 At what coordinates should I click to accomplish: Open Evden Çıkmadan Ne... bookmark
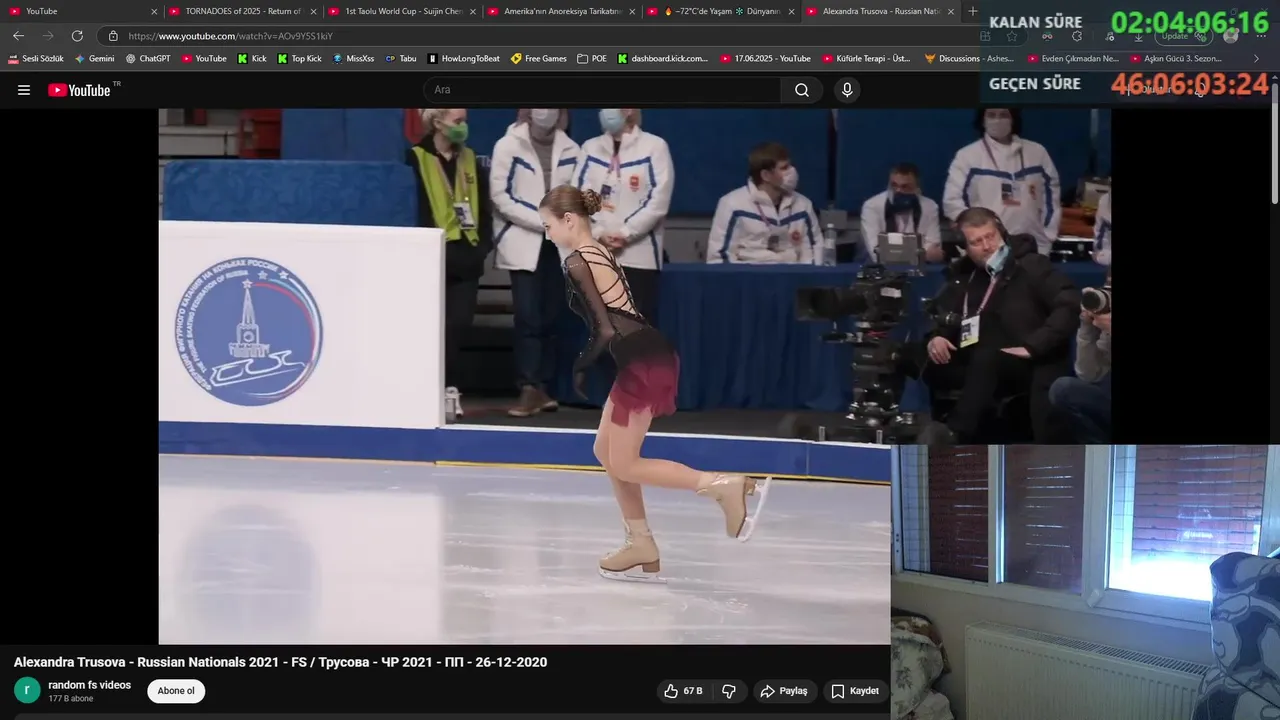[x=1073, y=59]
